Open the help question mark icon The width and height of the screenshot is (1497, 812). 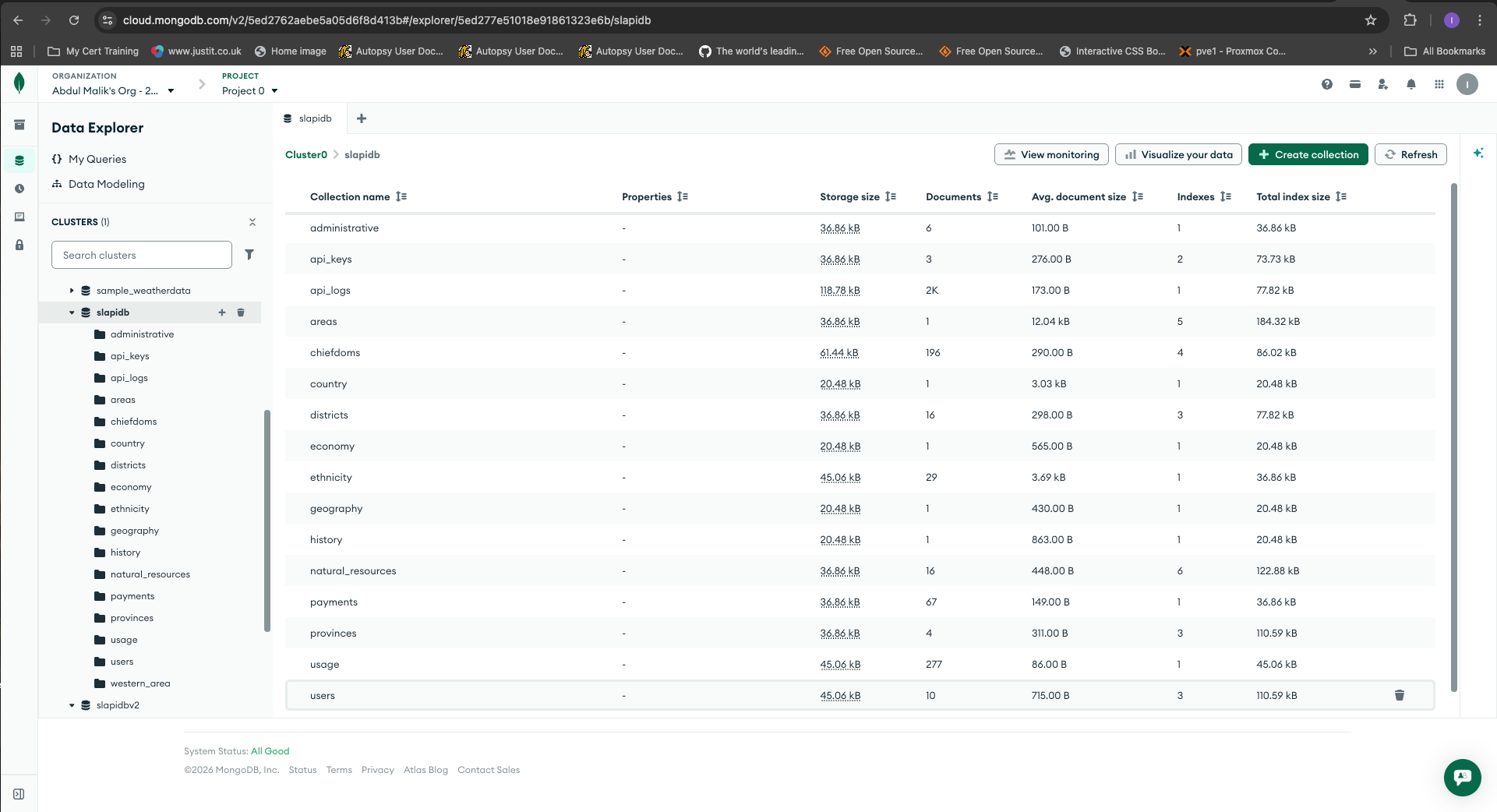tap(1327, 84)
